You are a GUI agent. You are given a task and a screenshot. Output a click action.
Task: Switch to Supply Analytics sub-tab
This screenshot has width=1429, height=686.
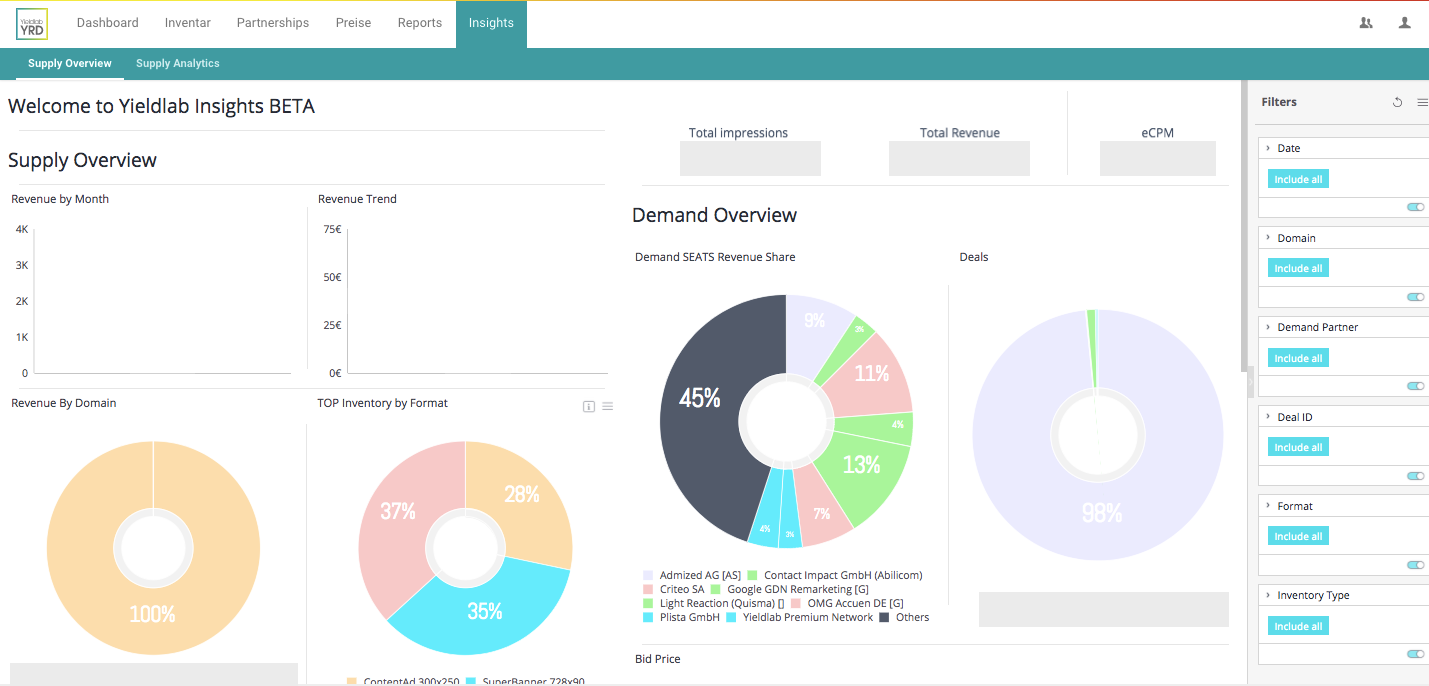point(178,63)
